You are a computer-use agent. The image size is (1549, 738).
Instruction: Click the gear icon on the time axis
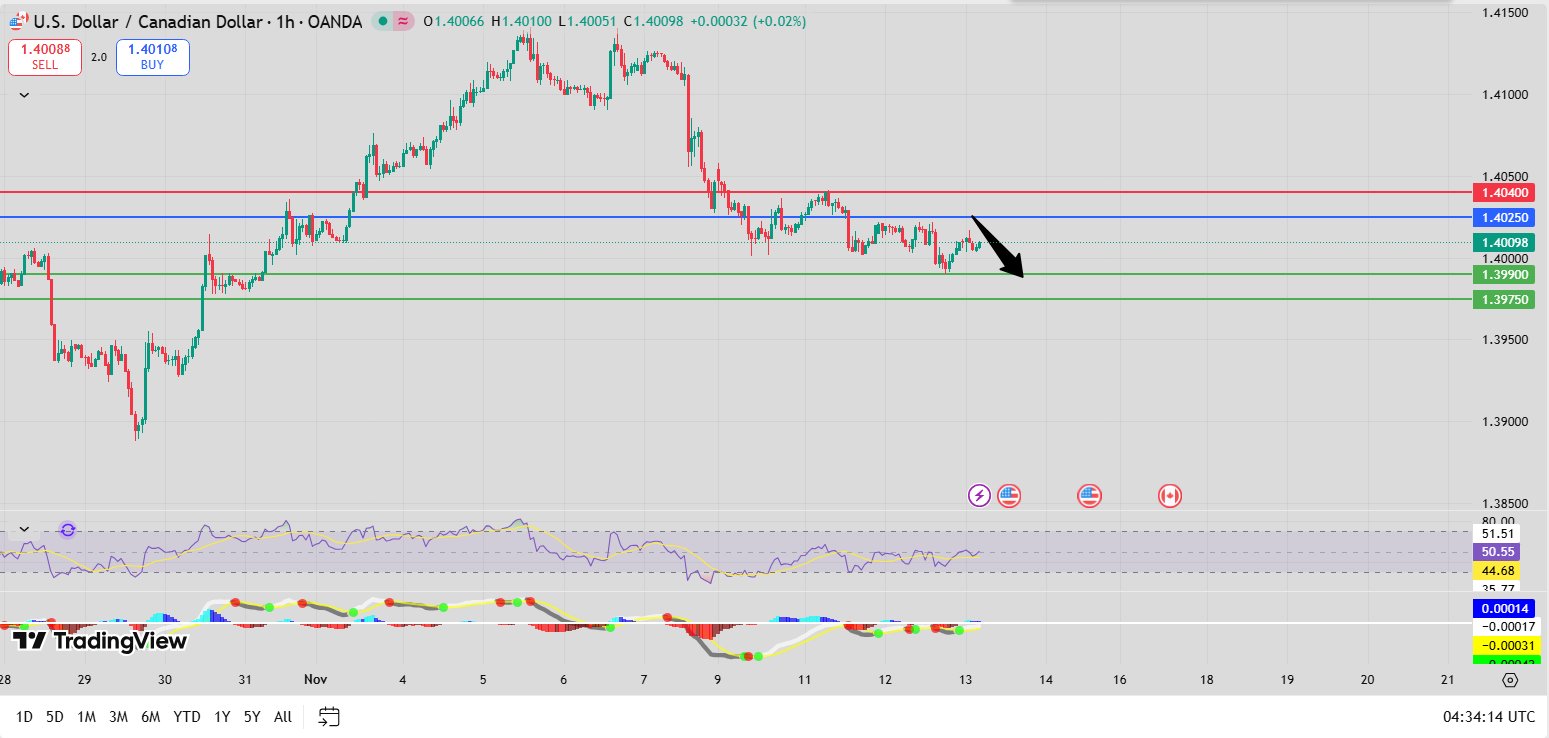point(1508,678)
